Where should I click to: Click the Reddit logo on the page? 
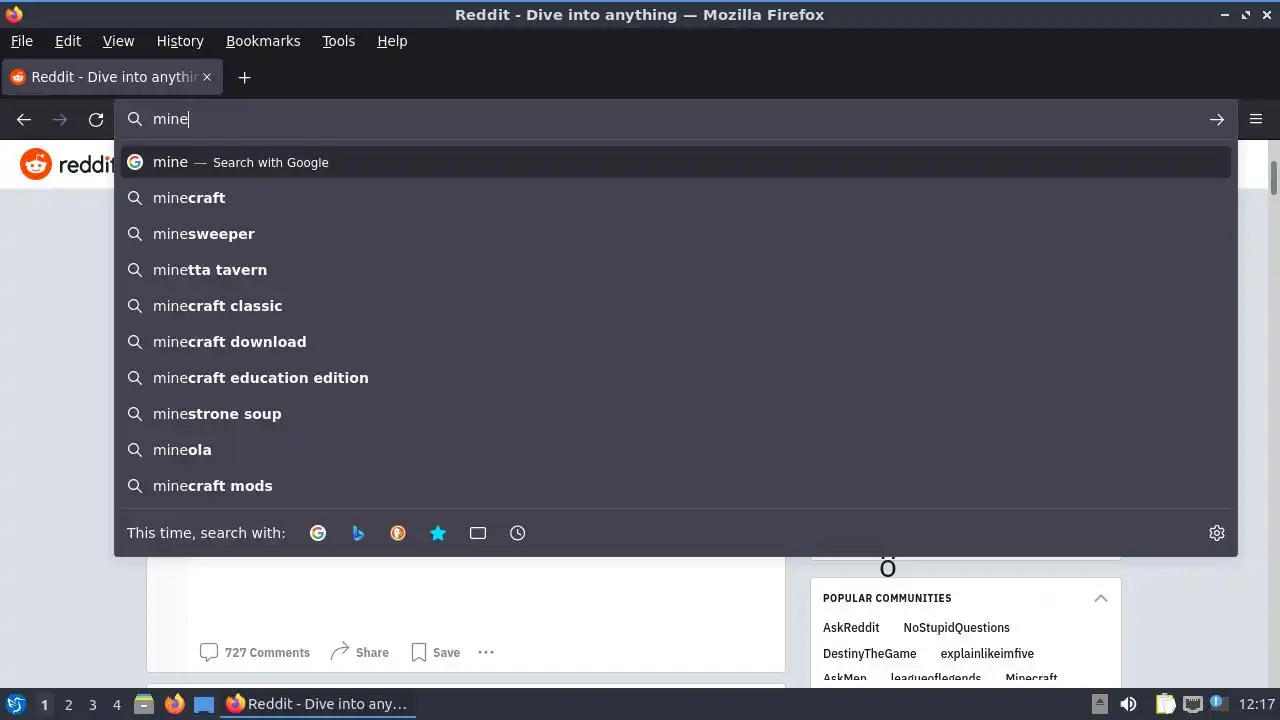(68, 164)
